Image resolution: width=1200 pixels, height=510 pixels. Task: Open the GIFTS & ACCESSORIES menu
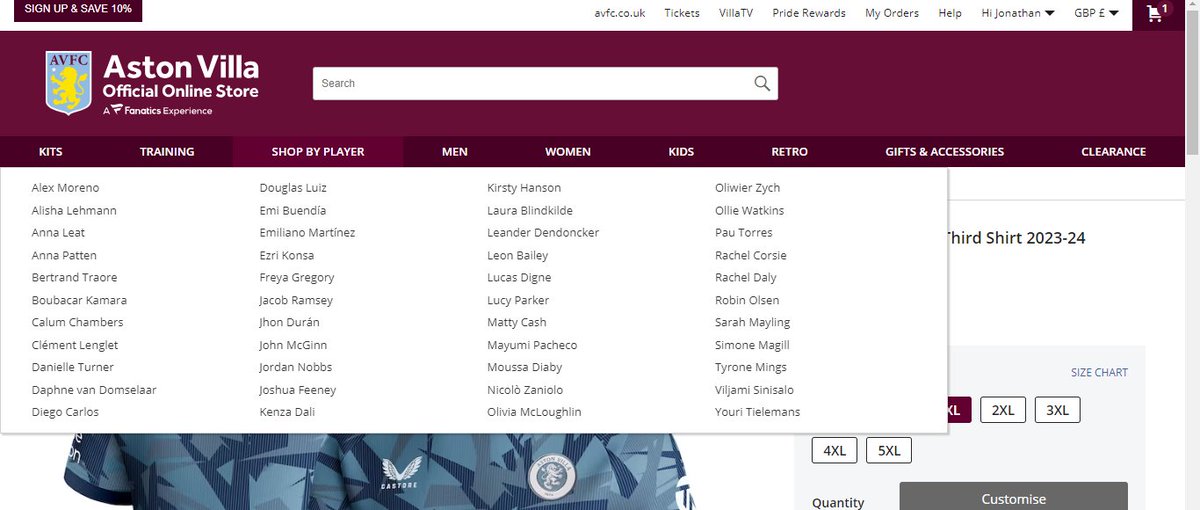pyautogui.click(x=945, y=152)
